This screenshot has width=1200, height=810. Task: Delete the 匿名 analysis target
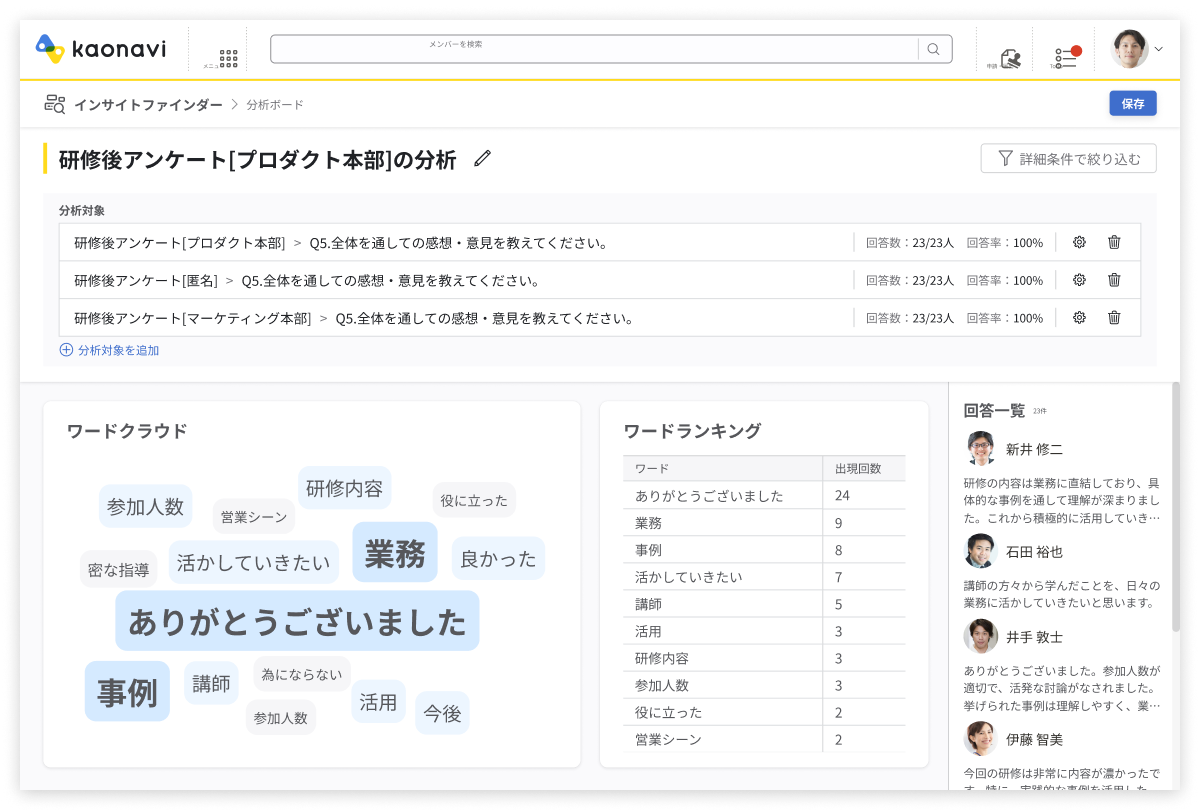click(x=1114, y=280)
